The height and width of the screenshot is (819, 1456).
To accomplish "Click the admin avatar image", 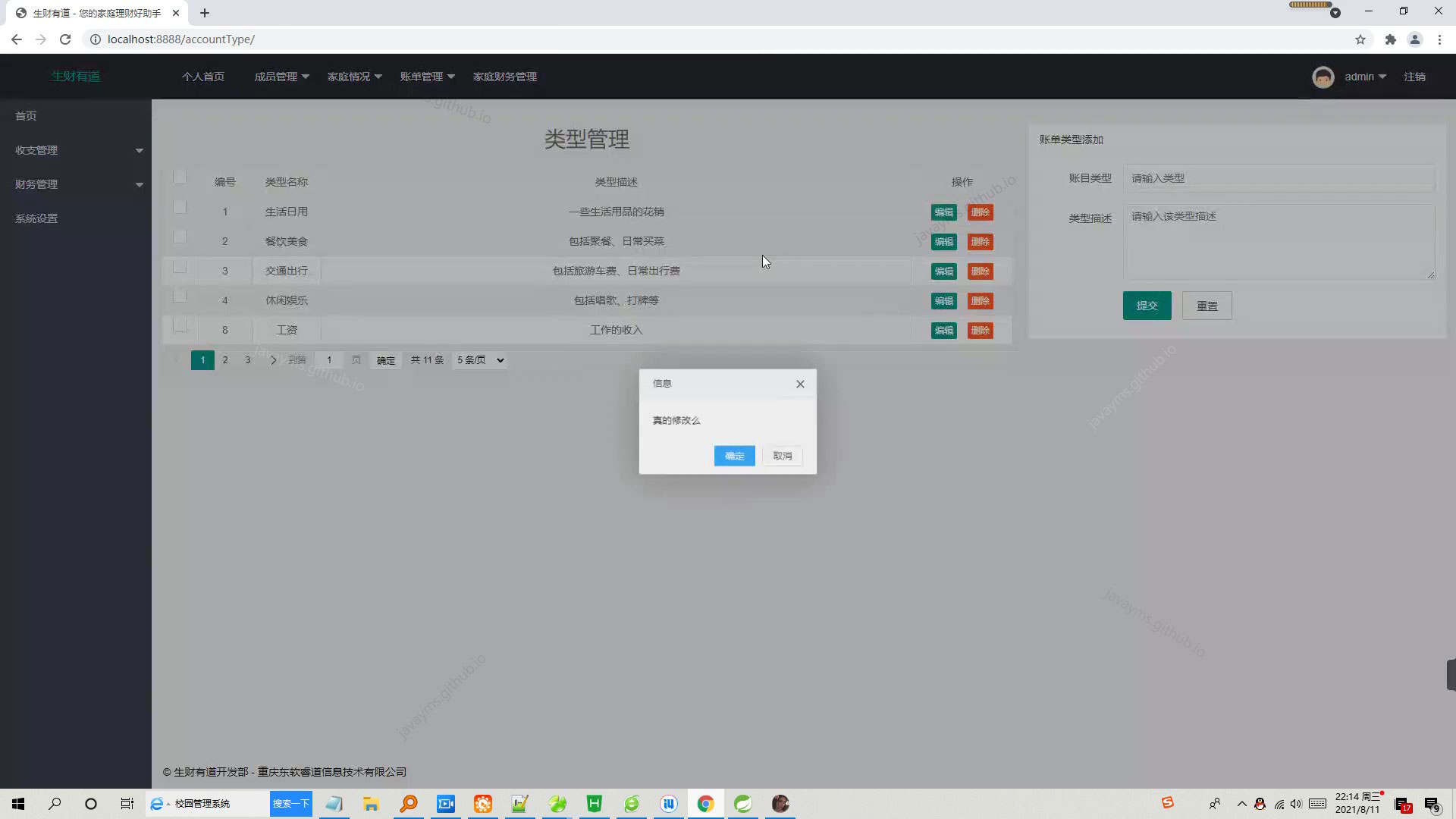I will 1323,77.
